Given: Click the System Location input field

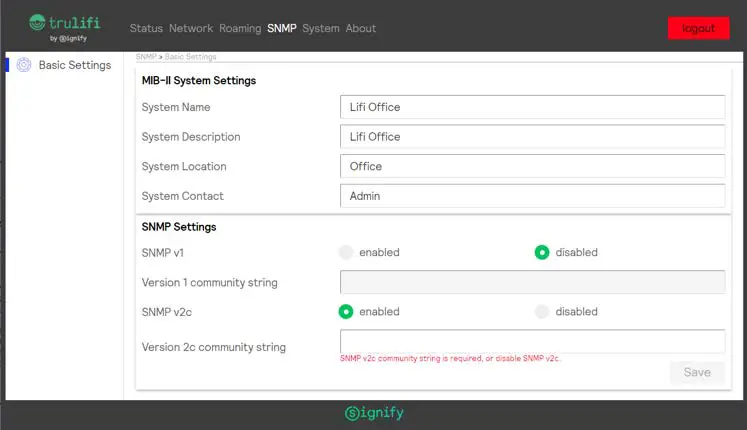Looking at the screenshot, I should 533,166.
